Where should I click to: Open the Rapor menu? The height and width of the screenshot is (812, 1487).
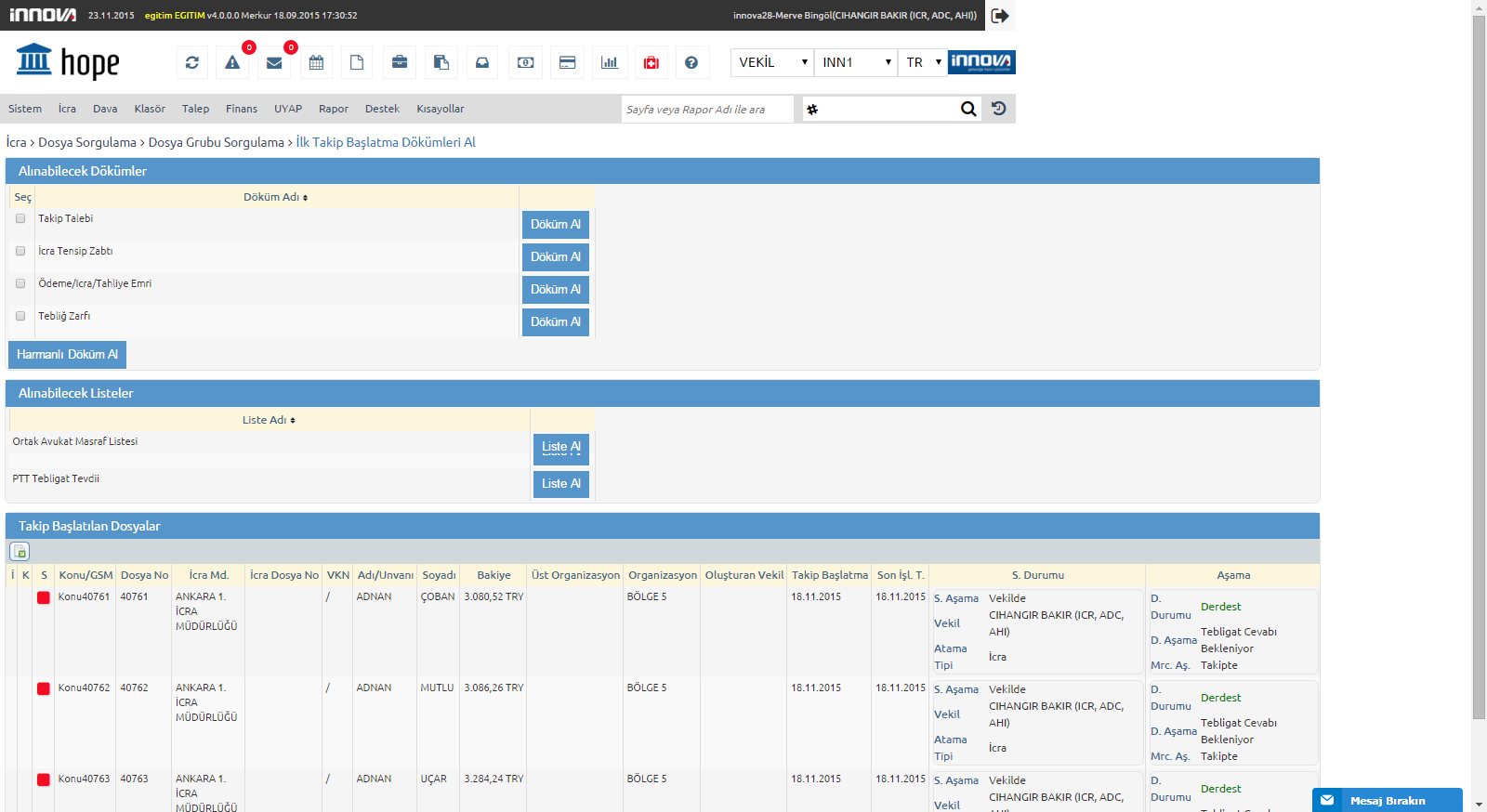tap(334, 109)
